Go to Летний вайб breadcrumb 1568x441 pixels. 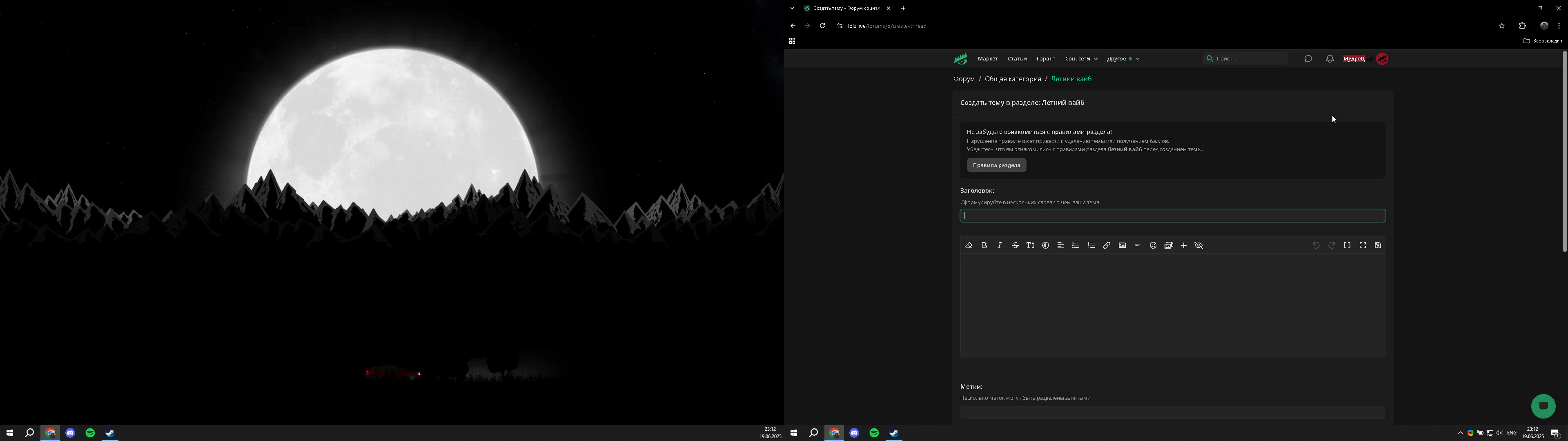tap(1071, 79)
